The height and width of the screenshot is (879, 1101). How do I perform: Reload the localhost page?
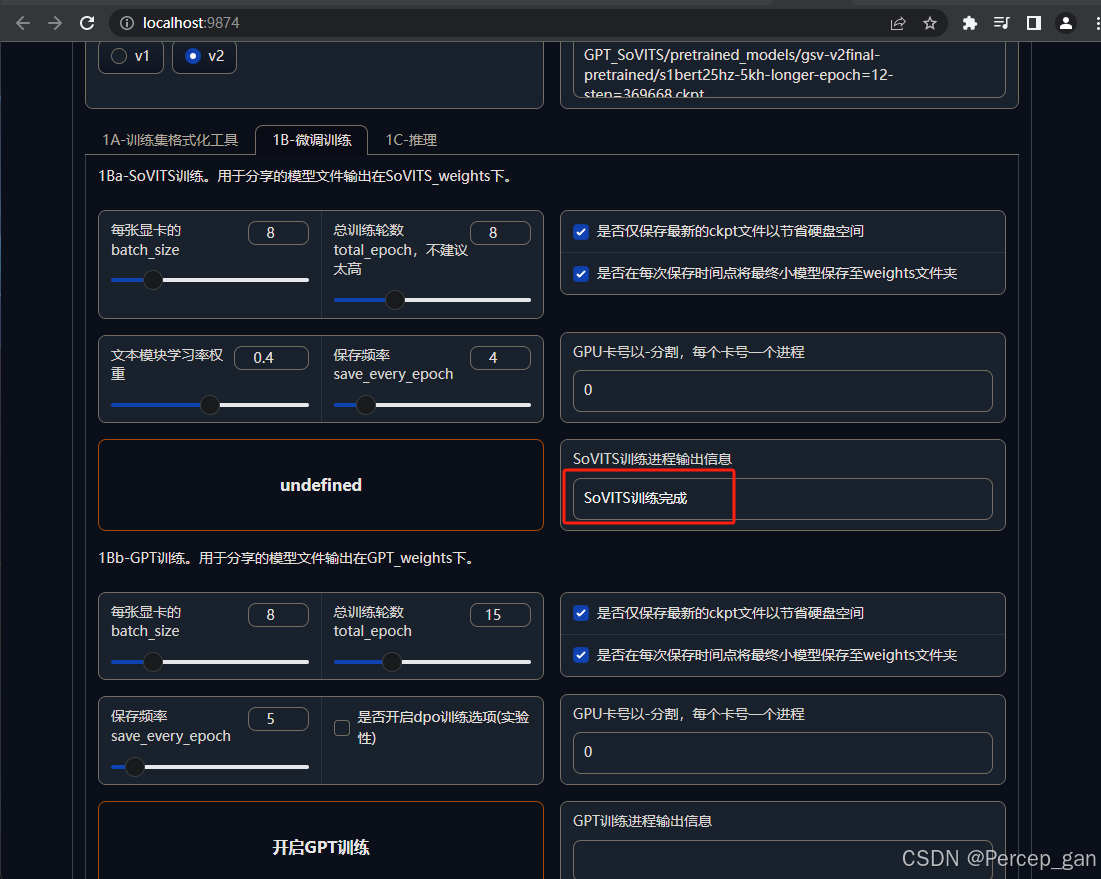(87, 23)
